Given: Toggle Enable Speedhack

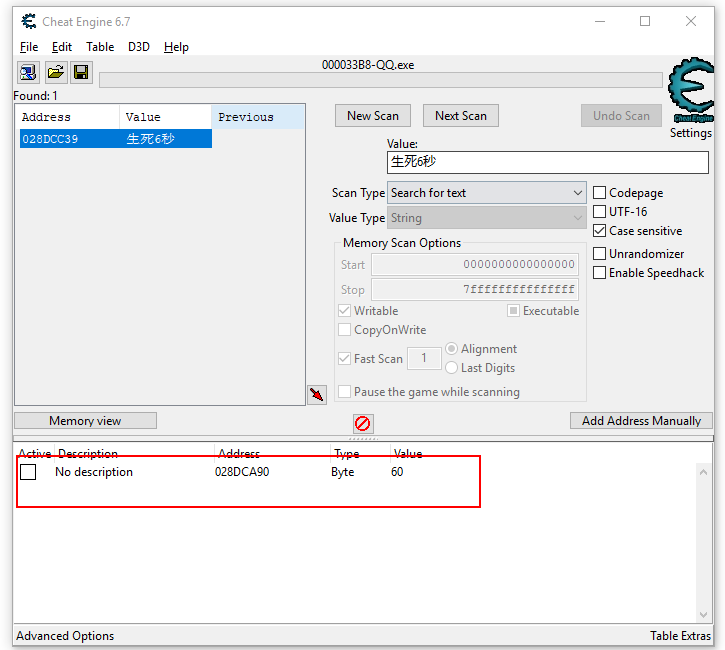Looking at the screenshot, I should click(599, 272).
